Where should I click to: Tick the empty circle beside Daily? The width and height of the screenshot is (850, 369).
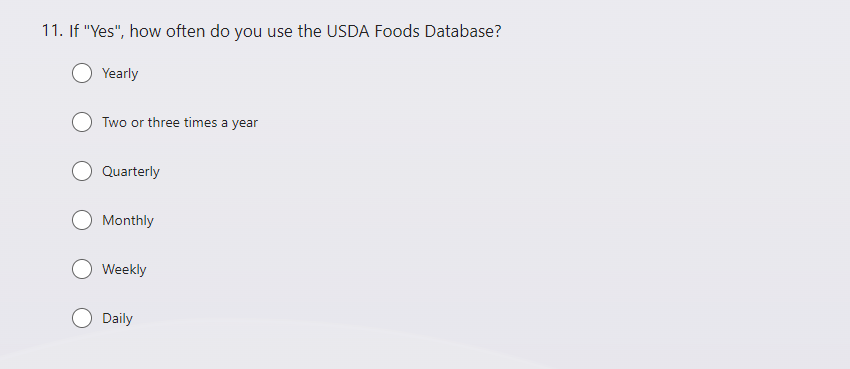point(82,318)
